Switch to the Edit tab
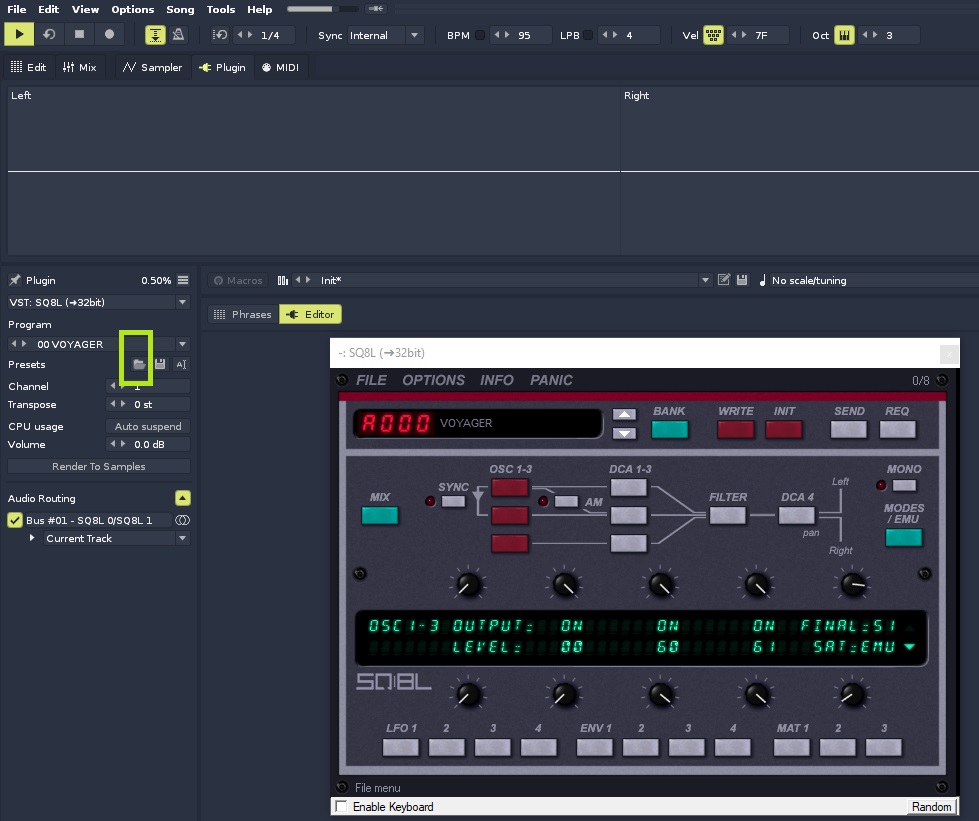This screenshot has height=821, width=979. [29, 67]
